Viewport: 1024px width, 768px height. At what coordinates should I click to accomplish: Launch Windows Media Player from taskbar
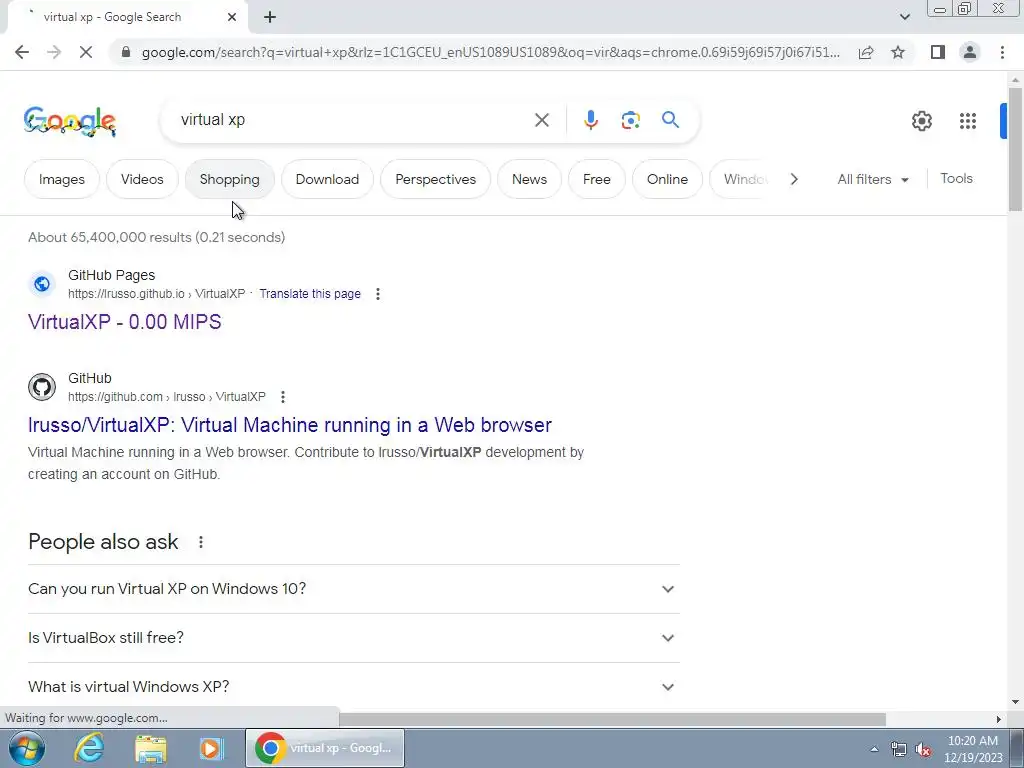[212, 748]
